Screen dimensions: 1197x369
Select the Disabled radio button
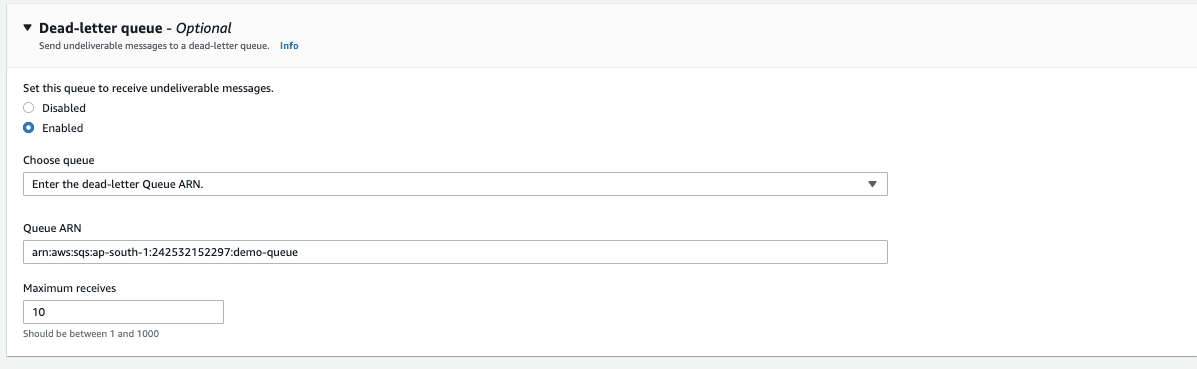tap(28, 108)
